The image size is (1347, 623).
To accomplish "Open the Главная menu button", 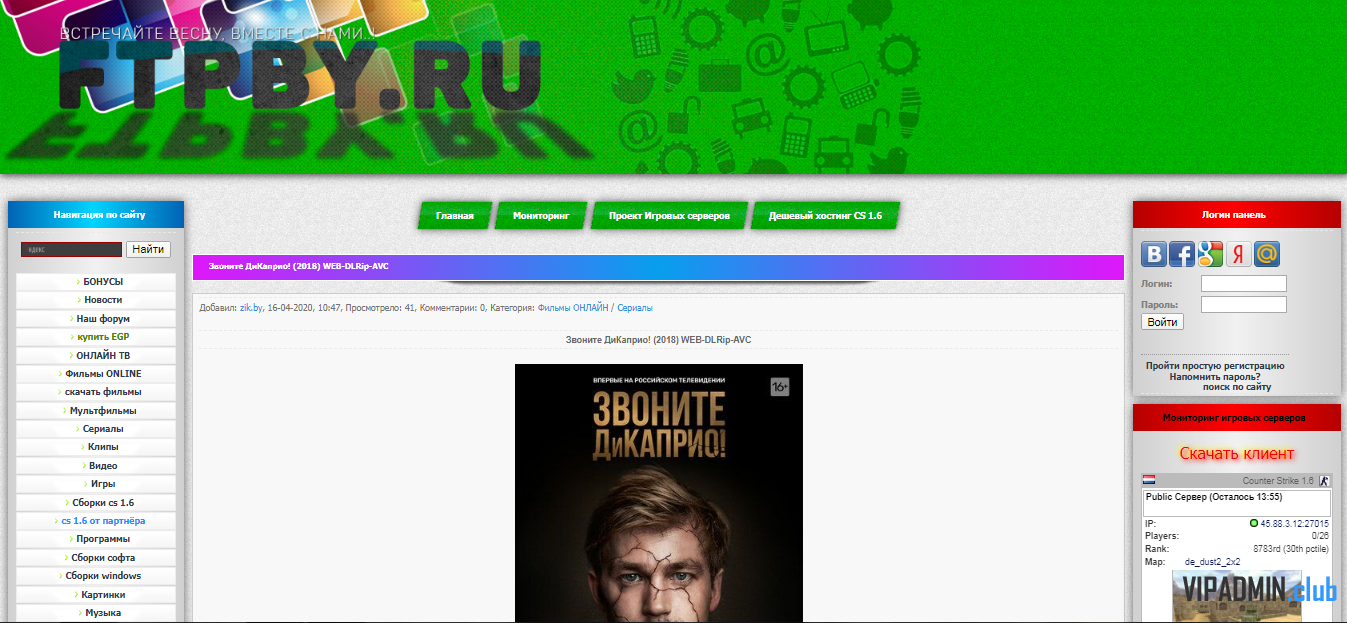I will [x=454, y=215].
